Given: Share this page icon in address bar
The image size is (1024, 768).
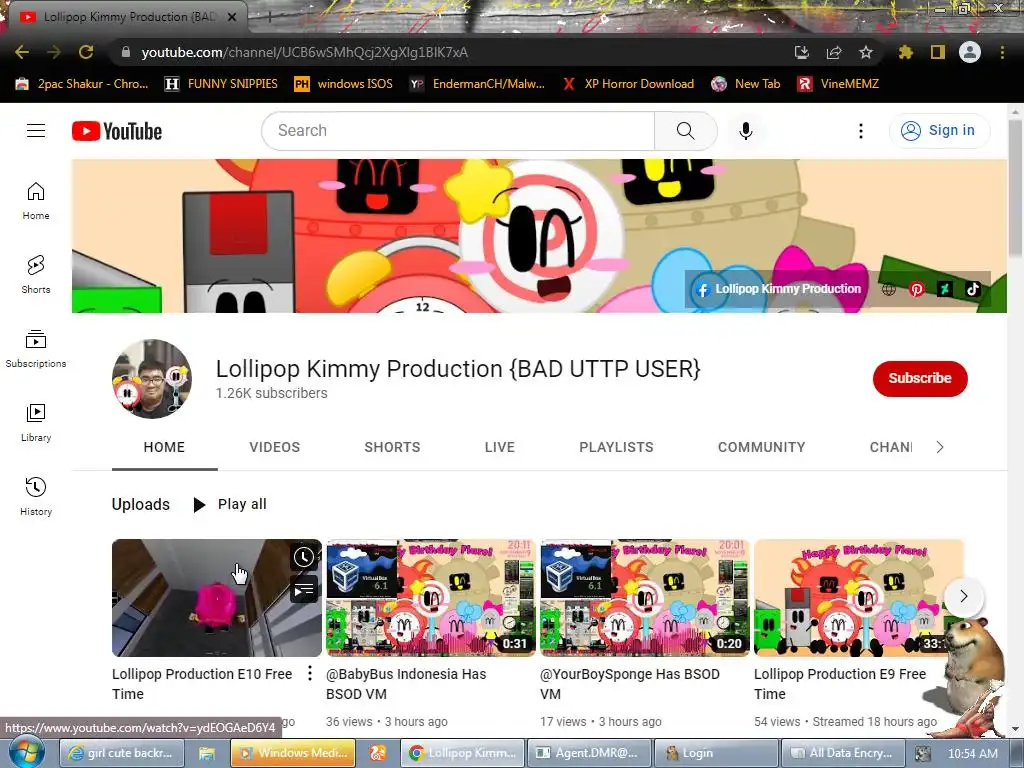Looking at the screenshot, I should pos(834,52).
